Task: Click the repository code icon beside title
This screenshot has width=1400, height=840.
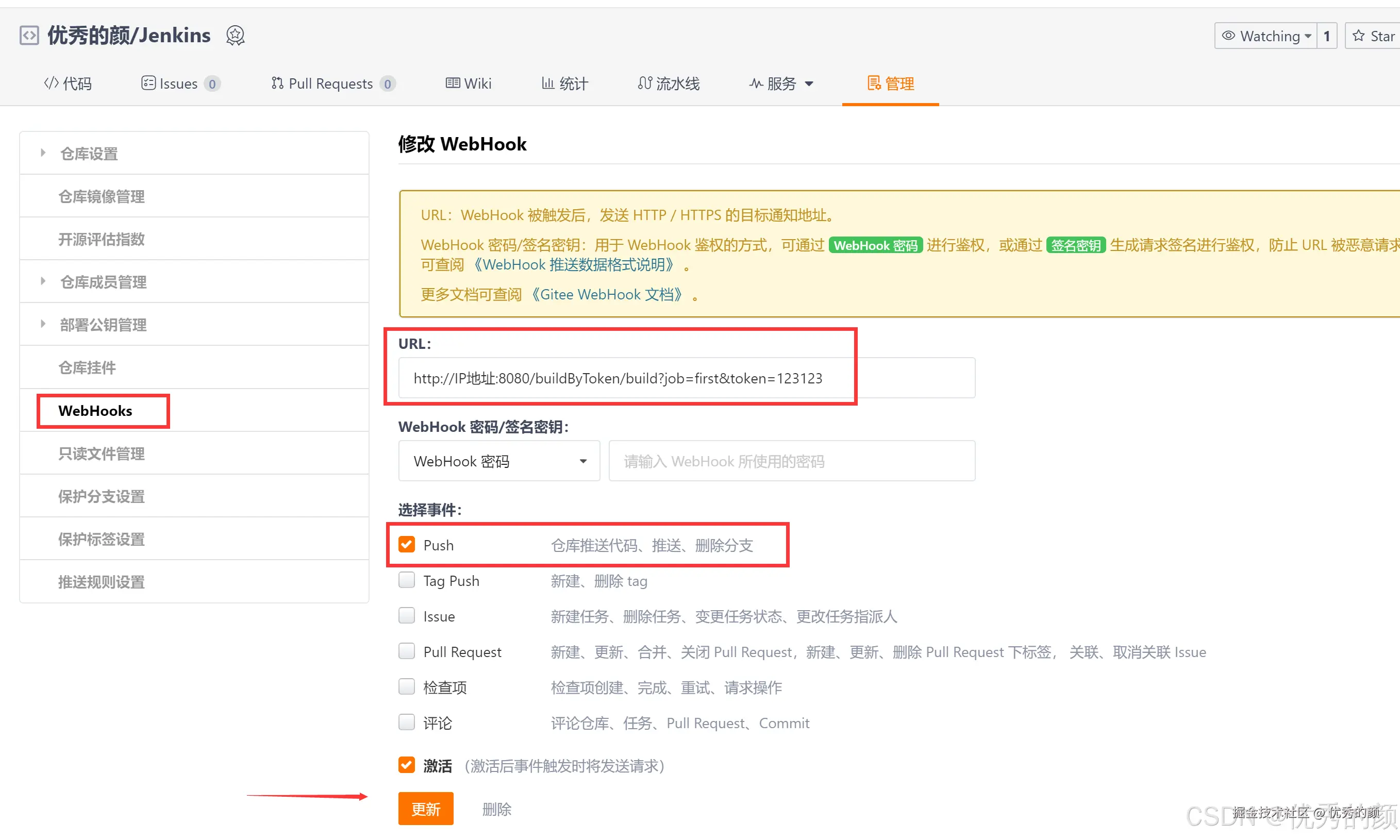Action: pyautogui.click(x=29, y=35)
